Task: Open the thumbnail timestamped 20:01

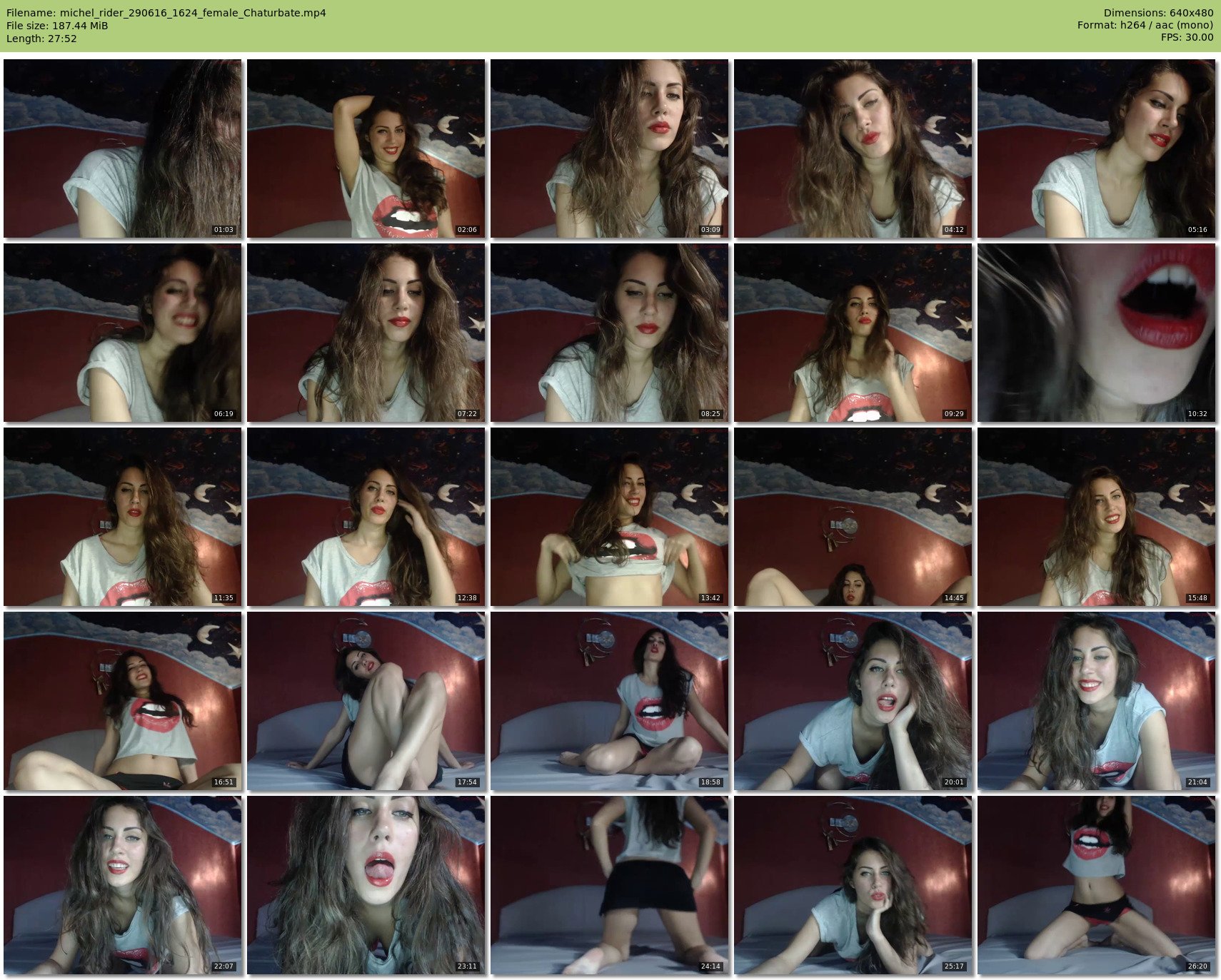Action: click(853, 701)
